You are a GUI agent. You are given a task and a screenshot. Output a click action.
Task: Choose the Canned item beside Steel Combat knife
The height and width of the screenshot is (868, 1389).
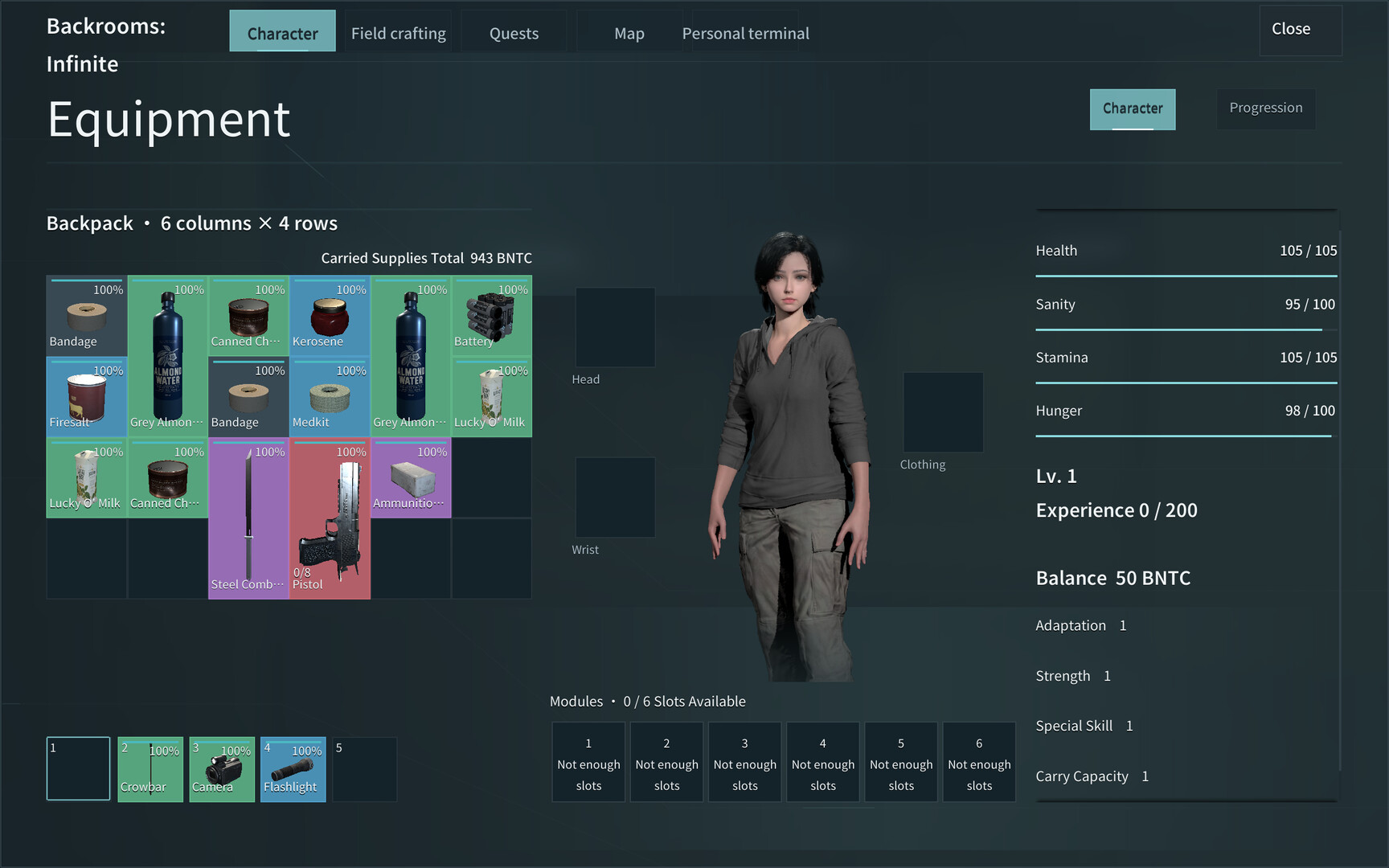168,478
